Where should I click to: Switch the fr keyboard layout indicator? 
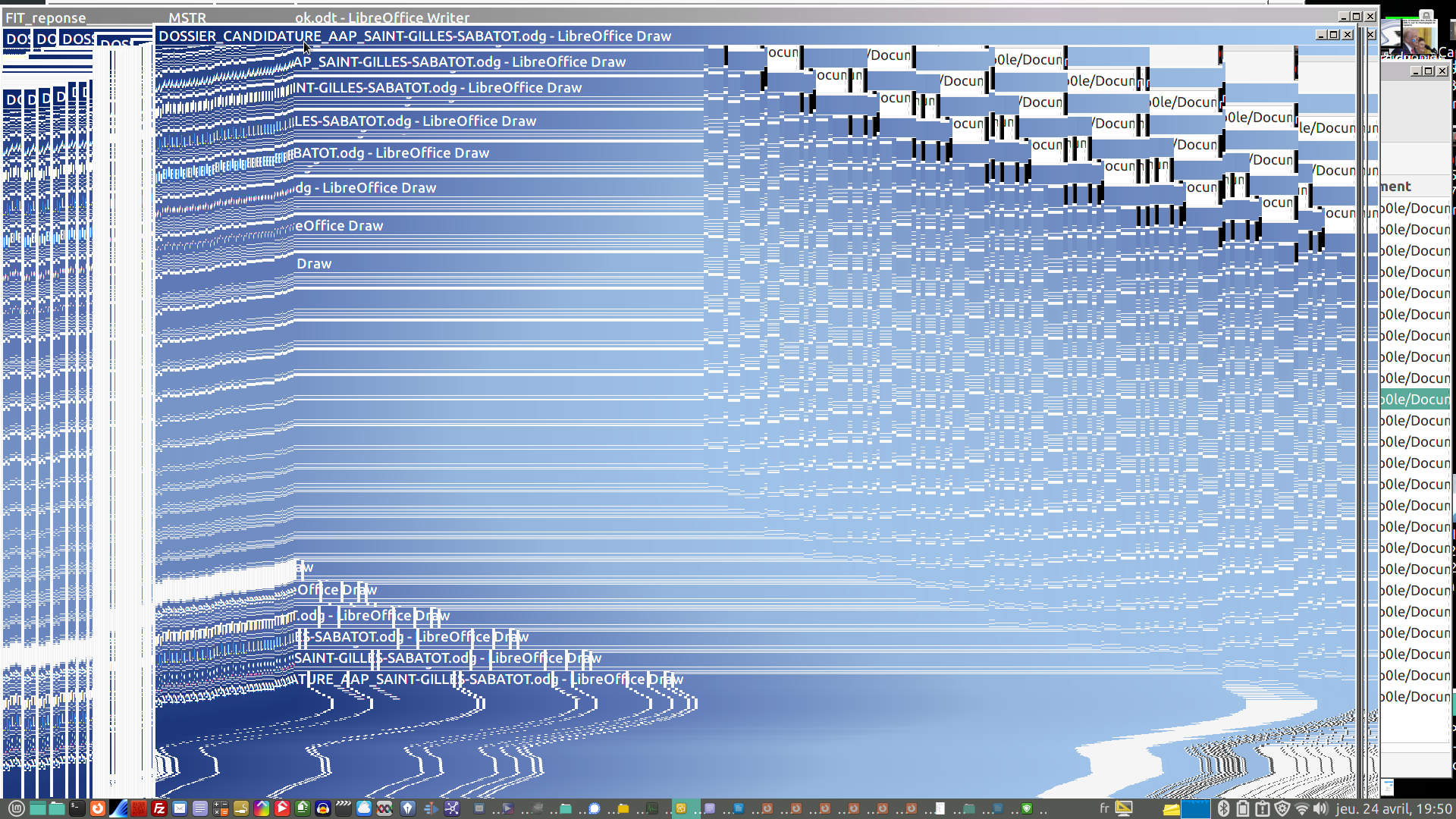click(1104, 808)
